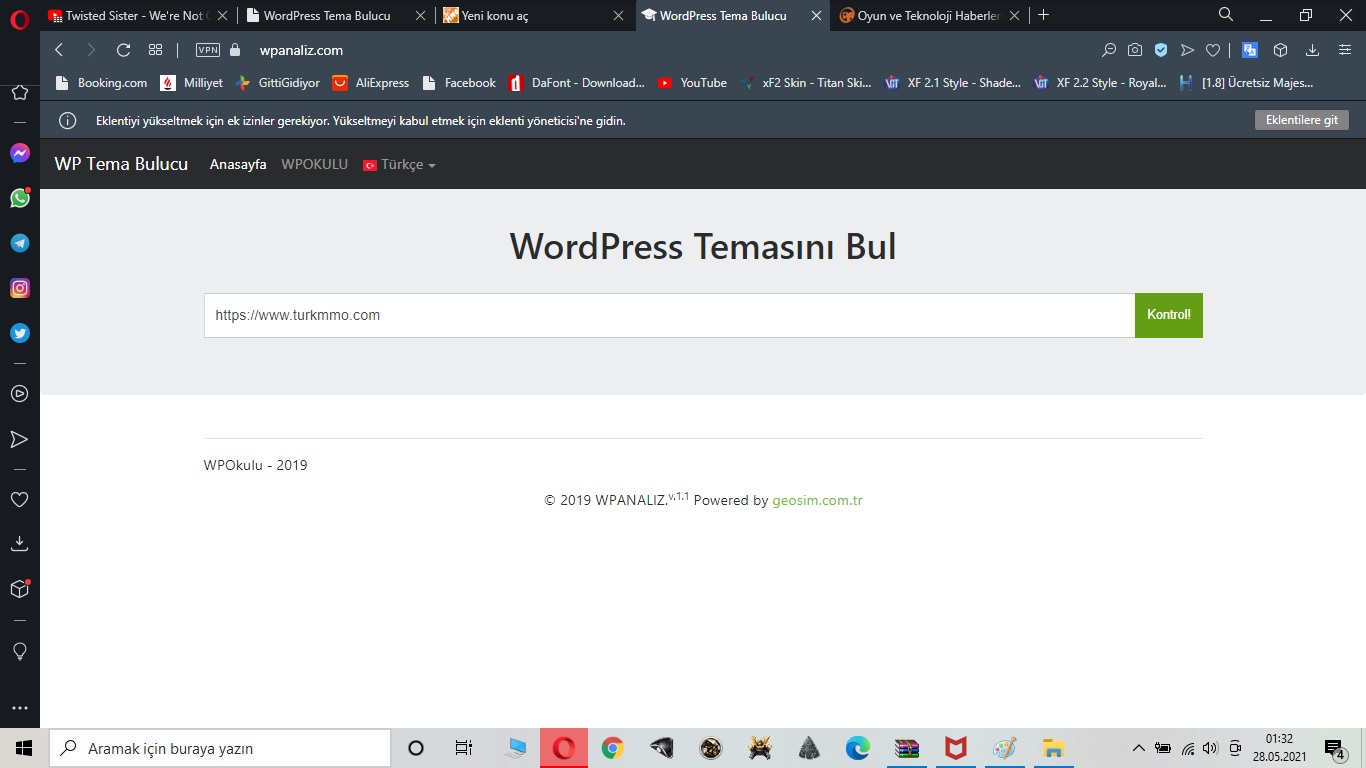This screenshot has width=1366, height=768.
Task: Open the ad blocker shield icon
Action: (1161, 50)
